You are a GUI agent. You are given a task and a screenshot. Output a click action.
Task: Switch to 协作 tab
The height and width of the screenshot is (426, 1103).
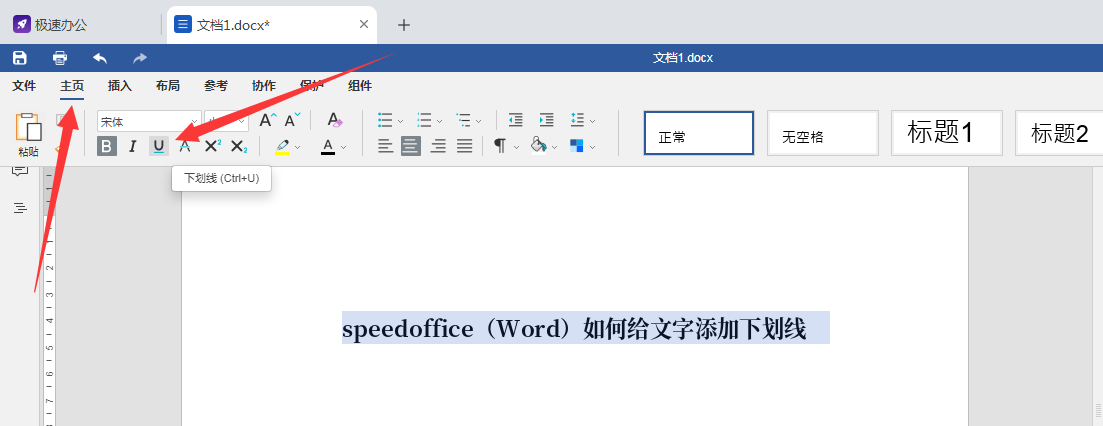(264, 86)
